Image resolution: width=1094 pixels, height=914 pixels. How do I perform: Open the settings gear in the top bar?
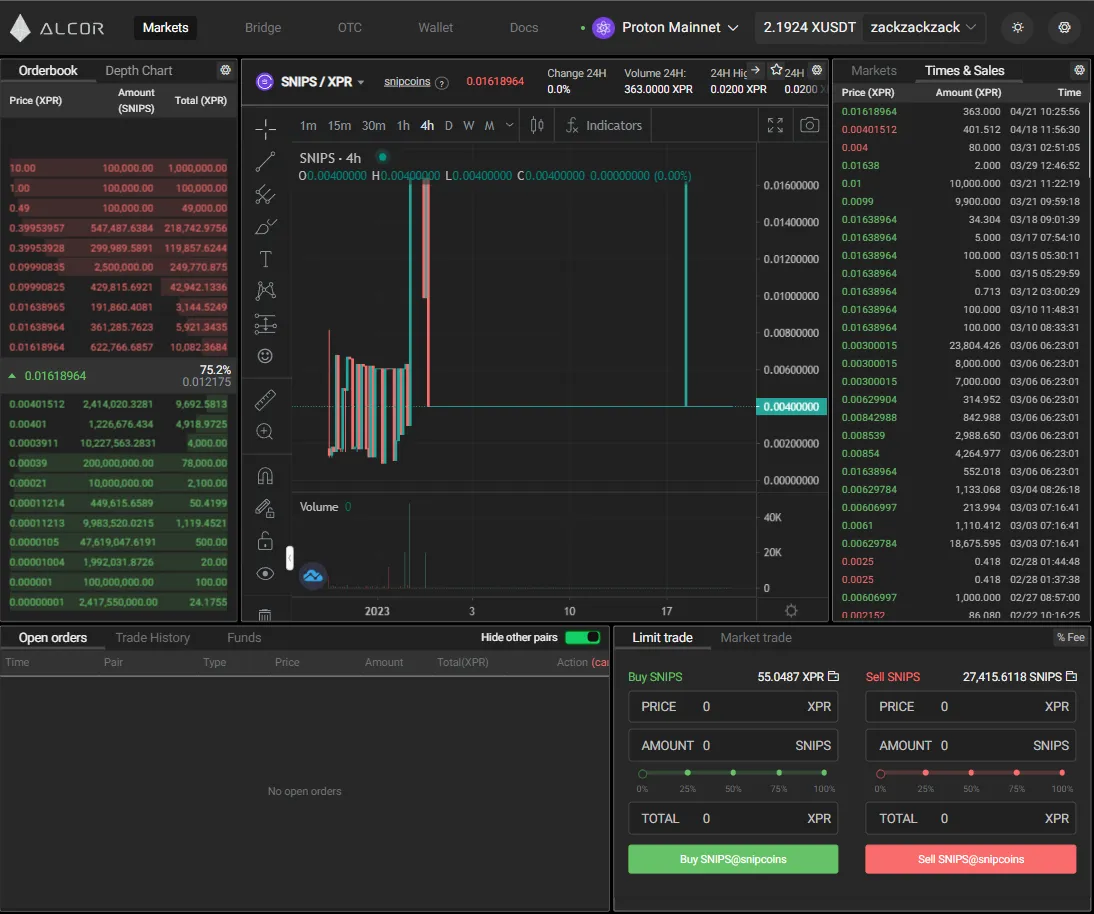click(1064, 28)
